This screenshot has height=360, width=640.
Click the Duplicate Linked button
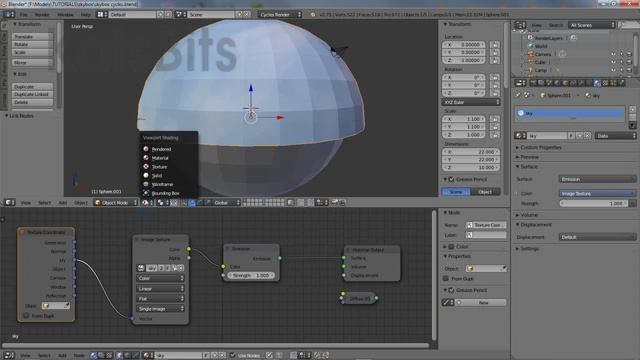point(32,94)
